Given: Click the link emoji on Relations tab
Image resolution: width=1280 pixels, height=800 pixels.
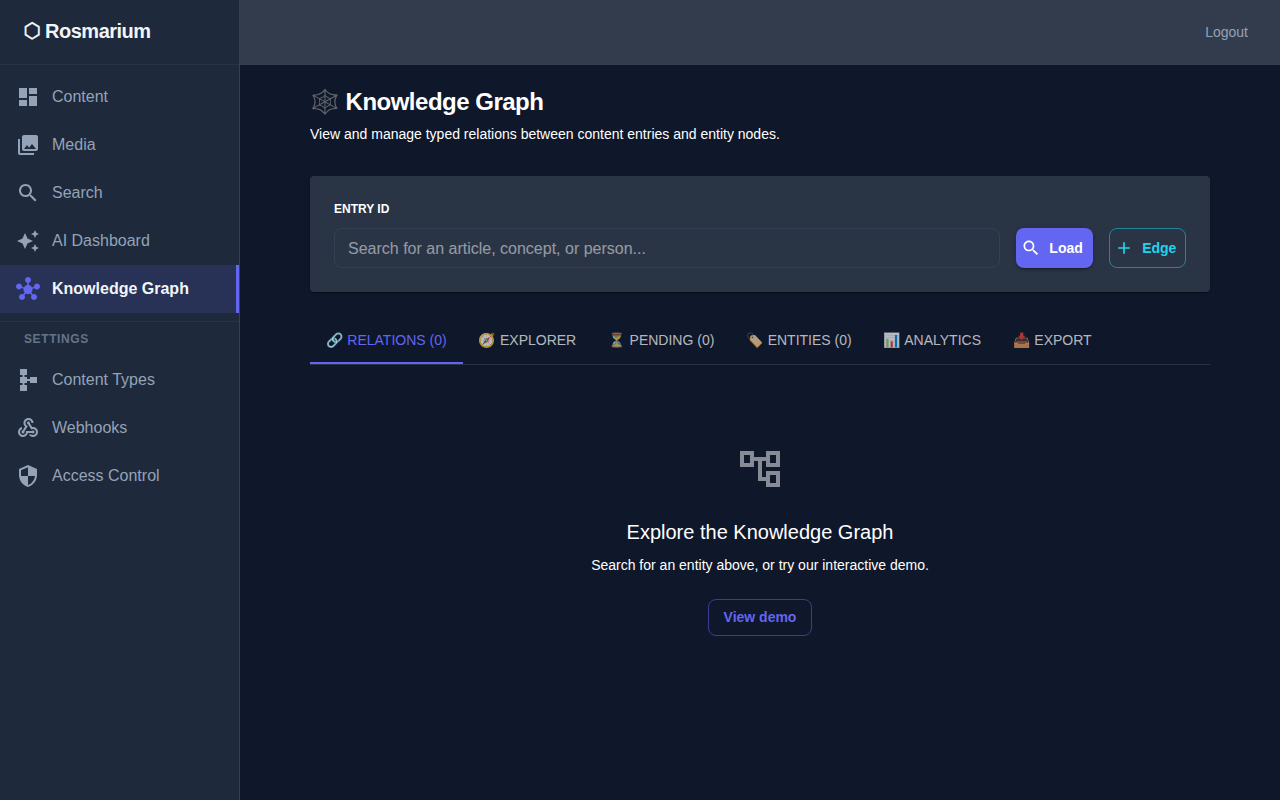Looking at the screenshot, I should pyautogui.click(x=335, y=340).
